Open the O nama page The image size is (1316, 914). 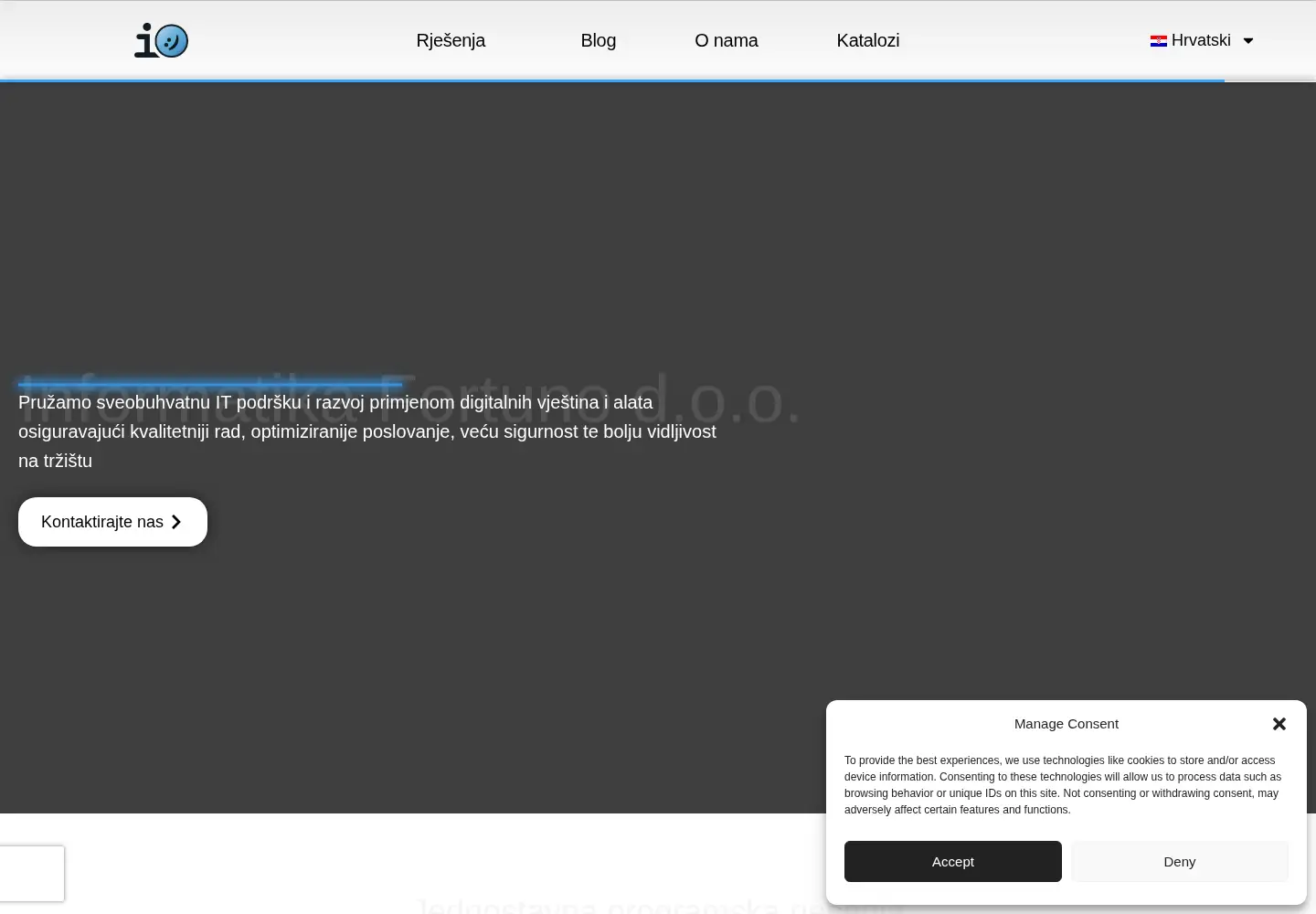727,40
